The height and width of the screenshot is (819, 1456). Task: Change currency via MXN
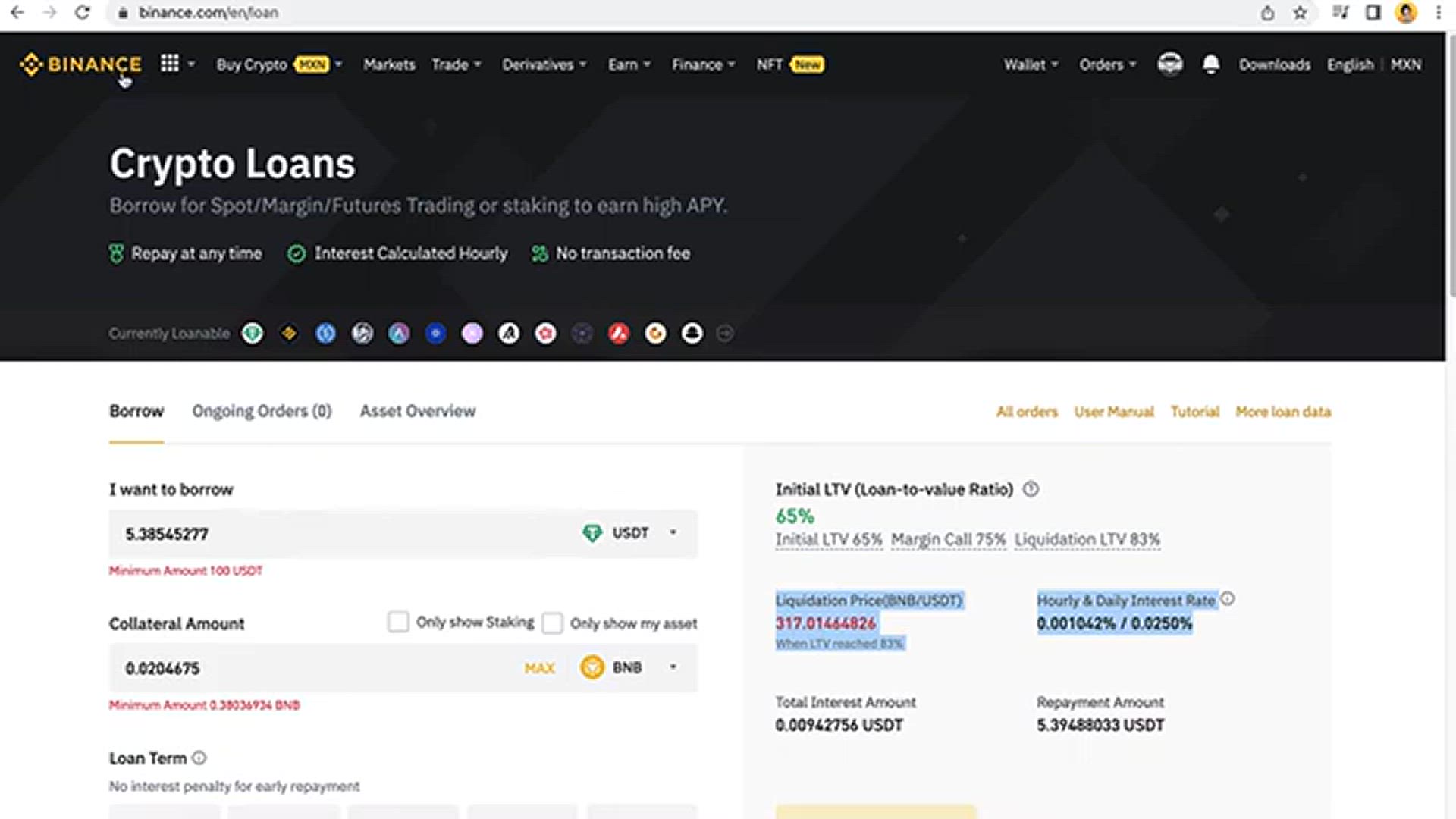coord(1406,64)
